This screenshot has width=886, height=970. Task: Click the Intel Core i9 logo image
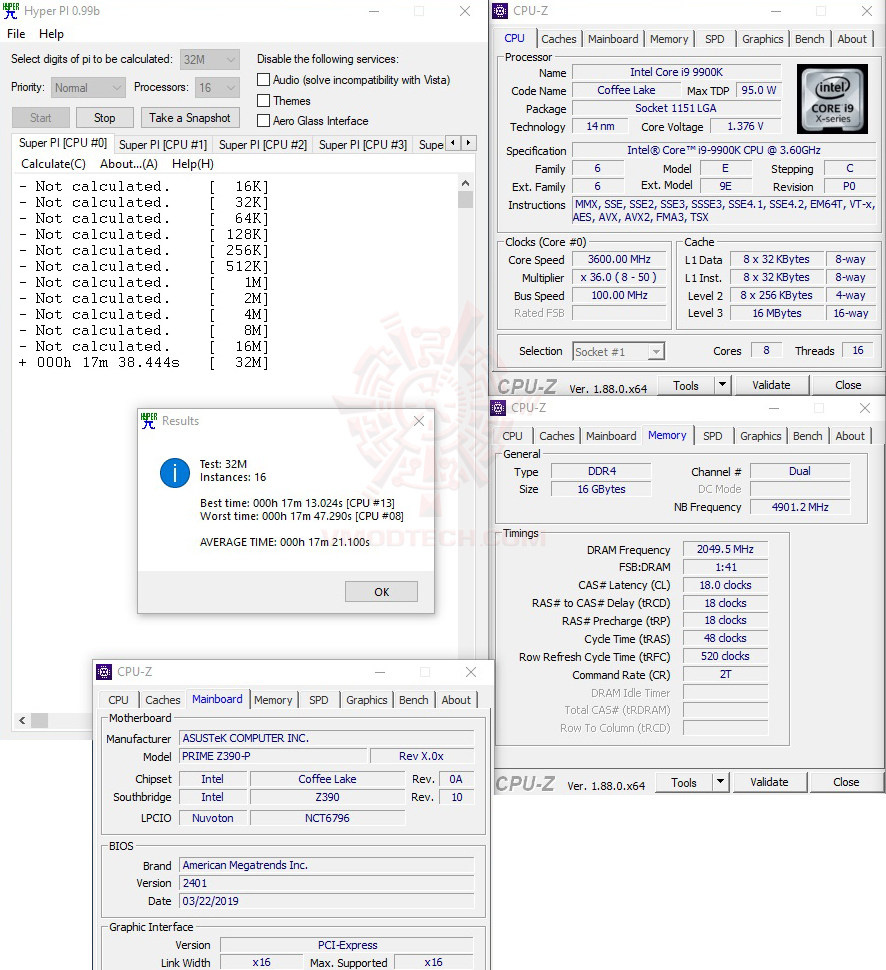click(x=832, y=99)
